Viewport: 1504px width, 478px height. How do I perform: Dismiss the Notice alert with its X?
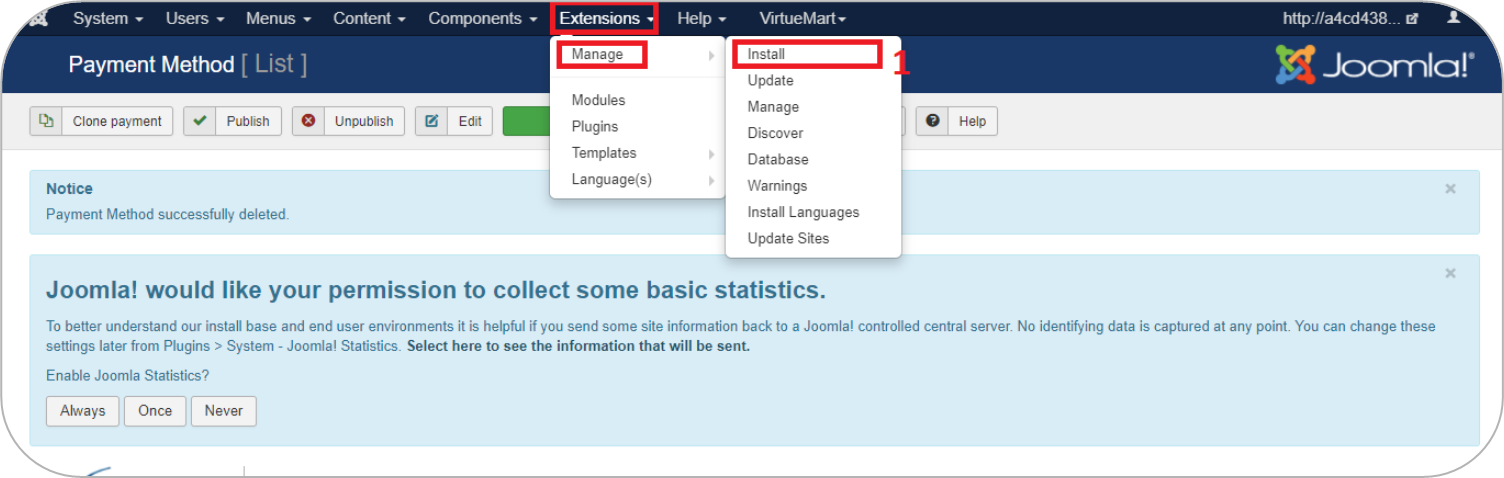click(x=1450, y=189)
